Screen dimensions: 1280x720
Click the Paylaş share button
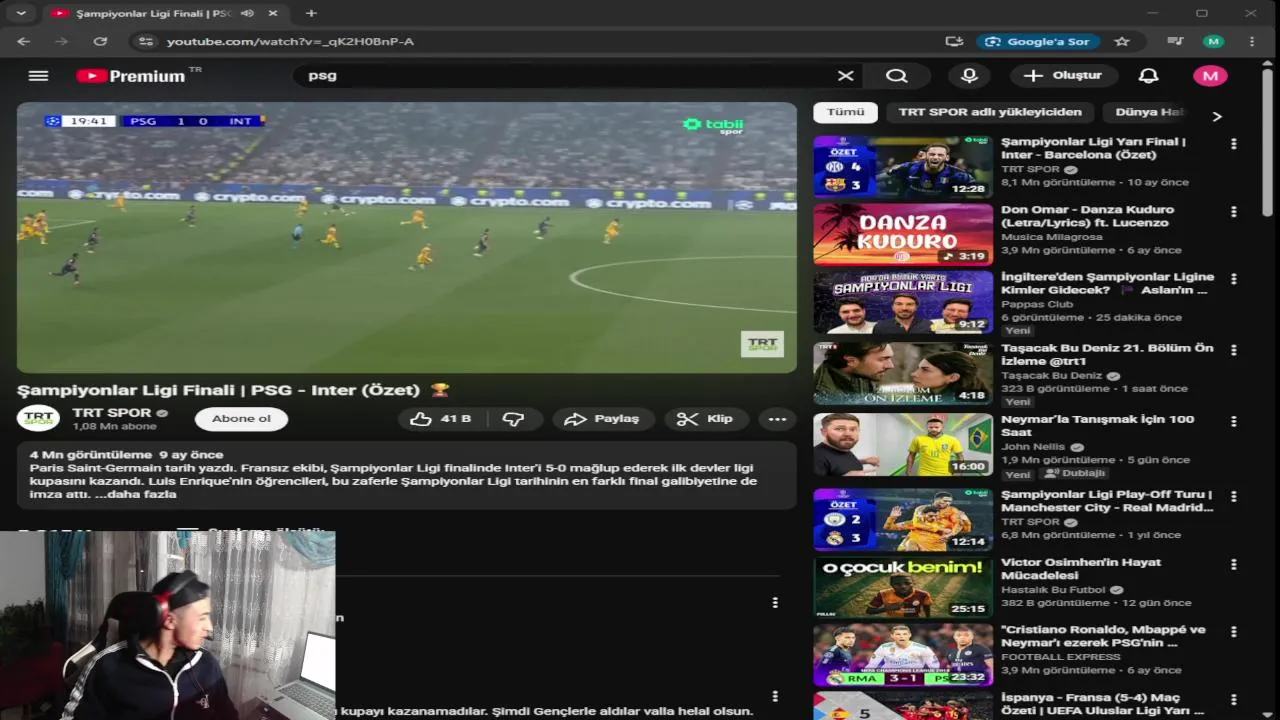tap(603, 419)
